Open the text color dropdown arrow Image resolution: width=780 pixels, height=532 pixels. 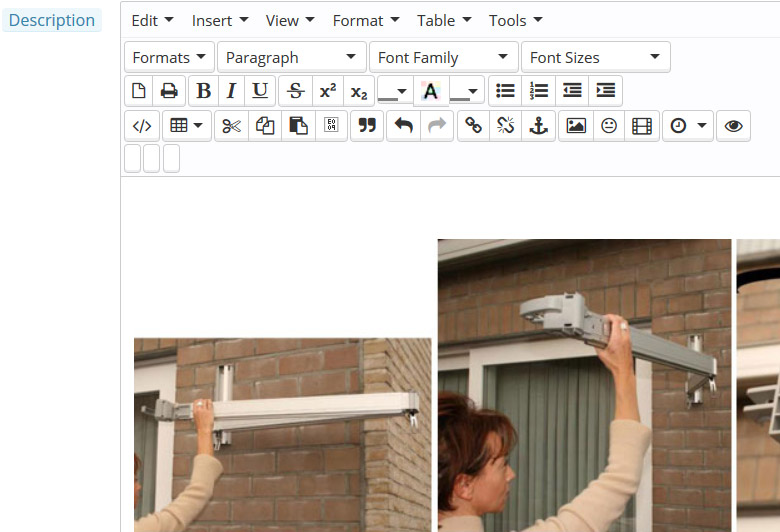pyautogui.click(x=402, y=92)
